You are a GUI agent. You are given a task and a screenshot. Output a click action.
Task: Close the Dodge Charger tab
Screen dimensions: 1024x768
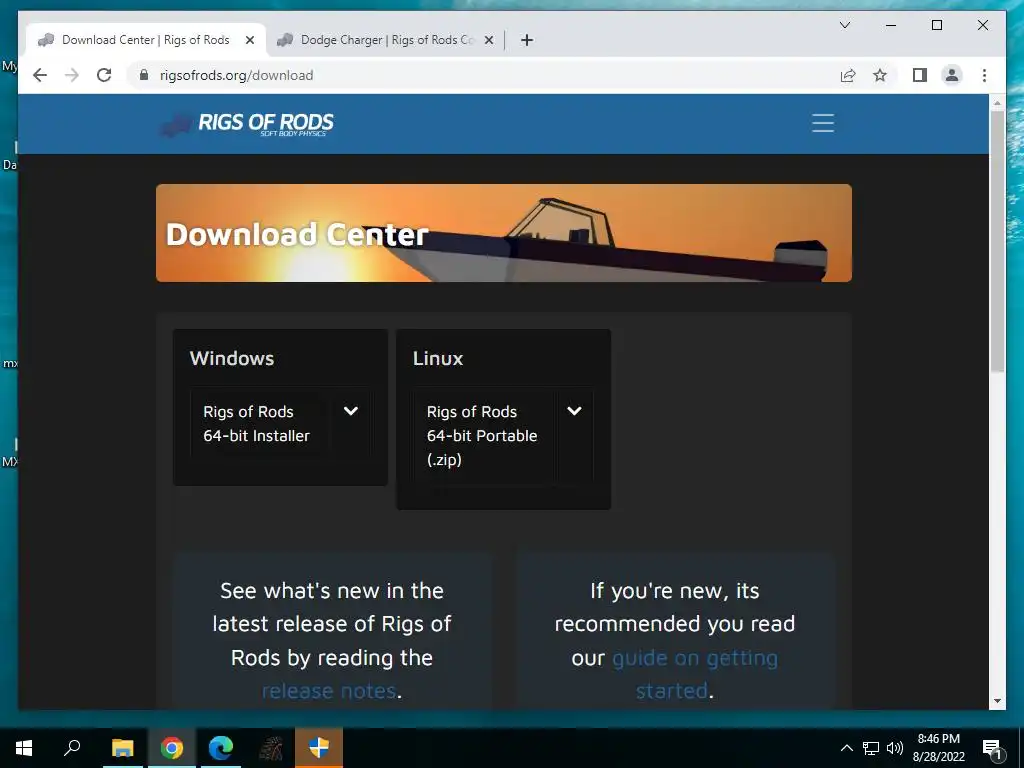tap(488, 40)
